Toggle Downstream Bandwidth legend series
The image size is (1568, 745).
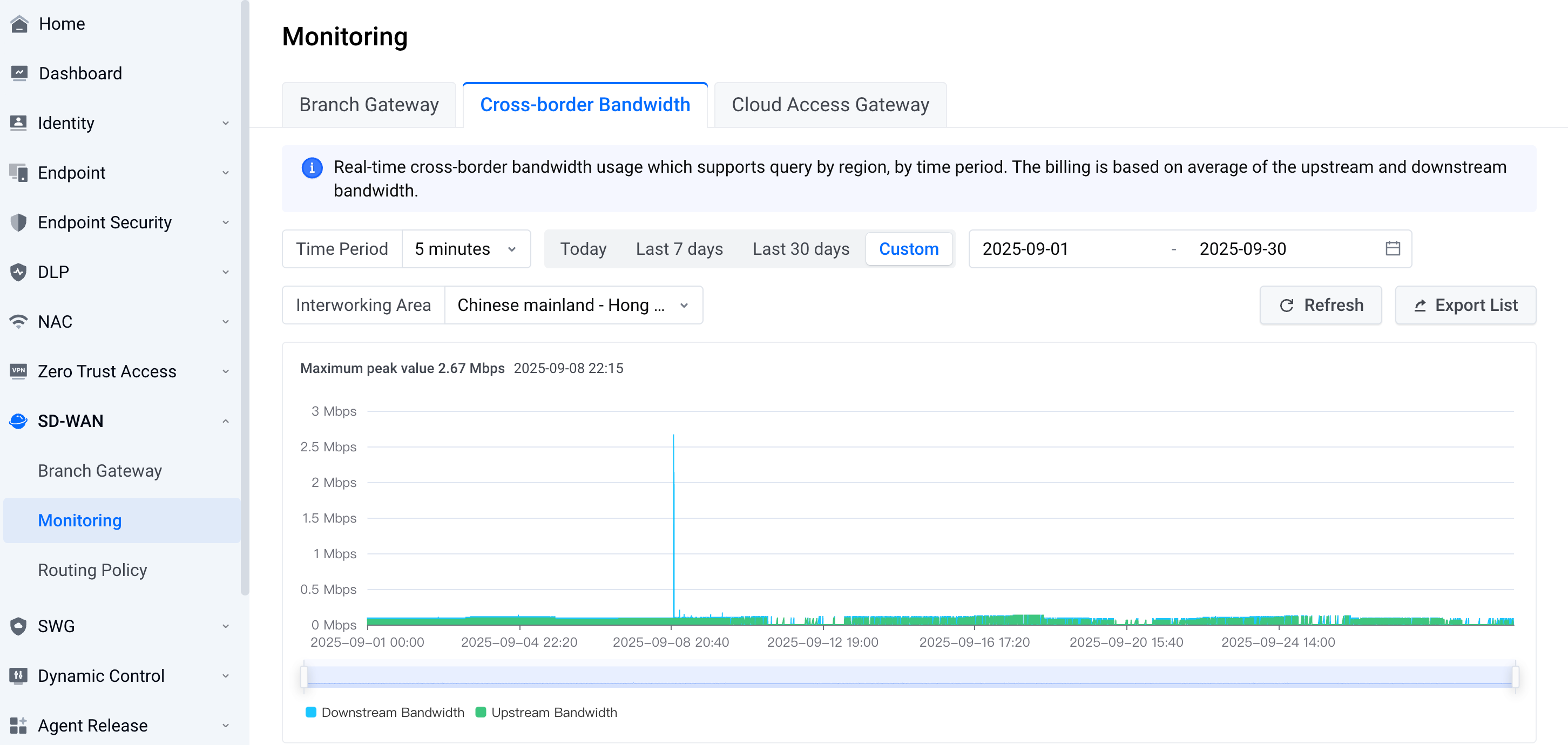(x=384, y=712)
